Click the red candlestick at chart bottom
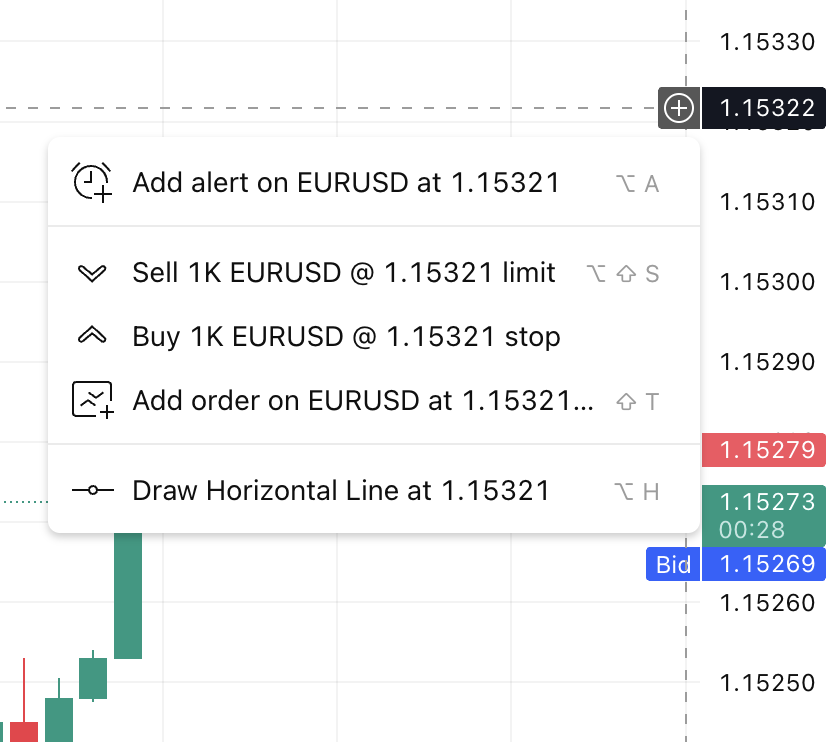The height and width of the screenshot is (742, 832). (23, 729)
